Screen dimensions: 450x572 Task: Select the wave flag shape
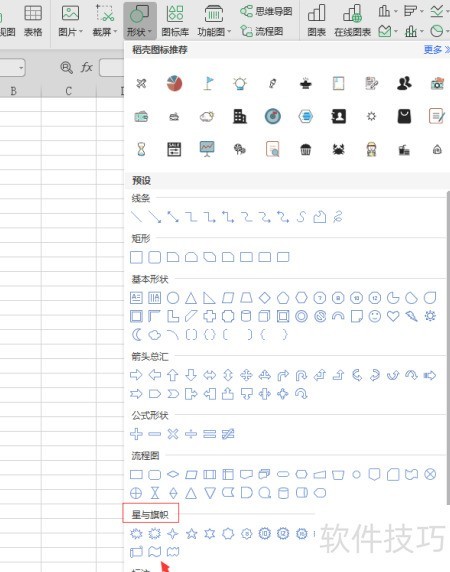click(x=155, y=552)
